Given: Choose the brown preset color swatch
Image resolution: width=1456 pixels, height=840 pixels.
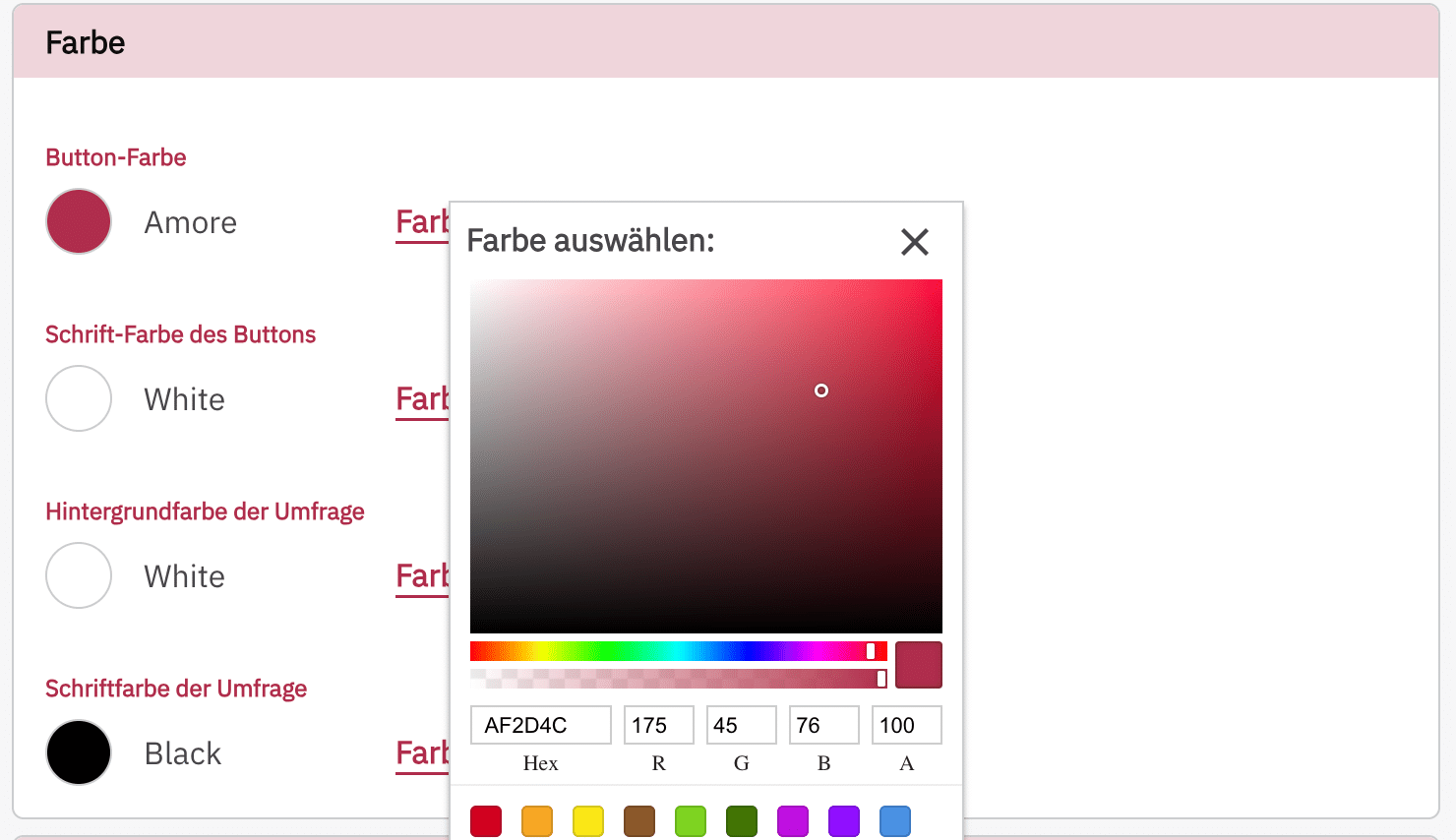Looking at the screenshot, I should (x=639, y=820).
